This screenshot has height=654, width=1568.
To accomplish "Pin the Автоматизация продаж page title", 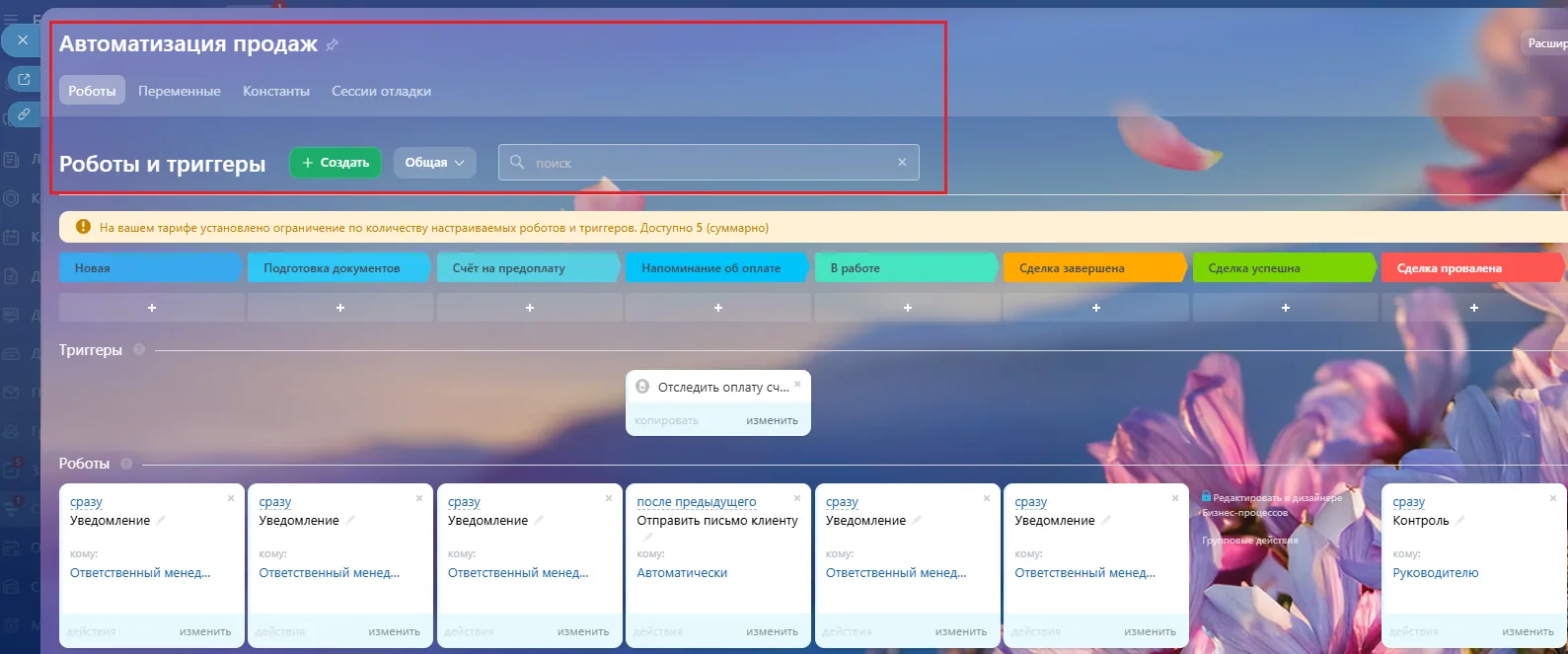I will point(333,44).
